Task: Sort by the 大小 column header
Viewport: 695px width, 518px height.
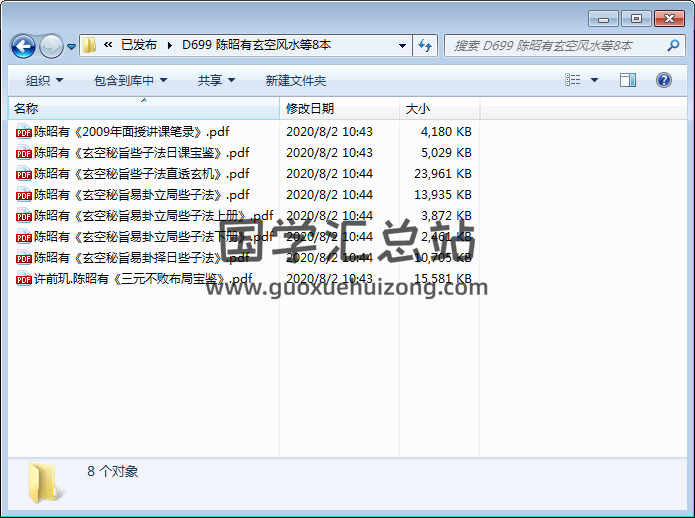Action: click(439, 109)
